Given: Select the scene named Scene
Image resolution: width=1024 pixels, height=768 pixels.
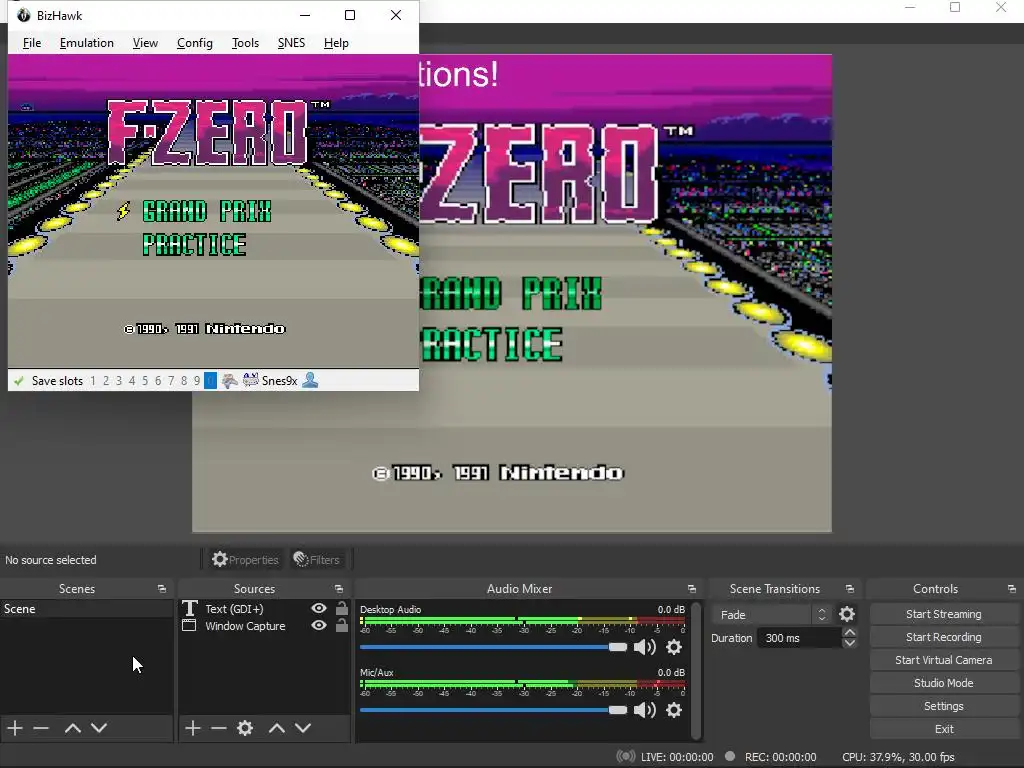Looking at the screenshot, I should tap(86, 609).
